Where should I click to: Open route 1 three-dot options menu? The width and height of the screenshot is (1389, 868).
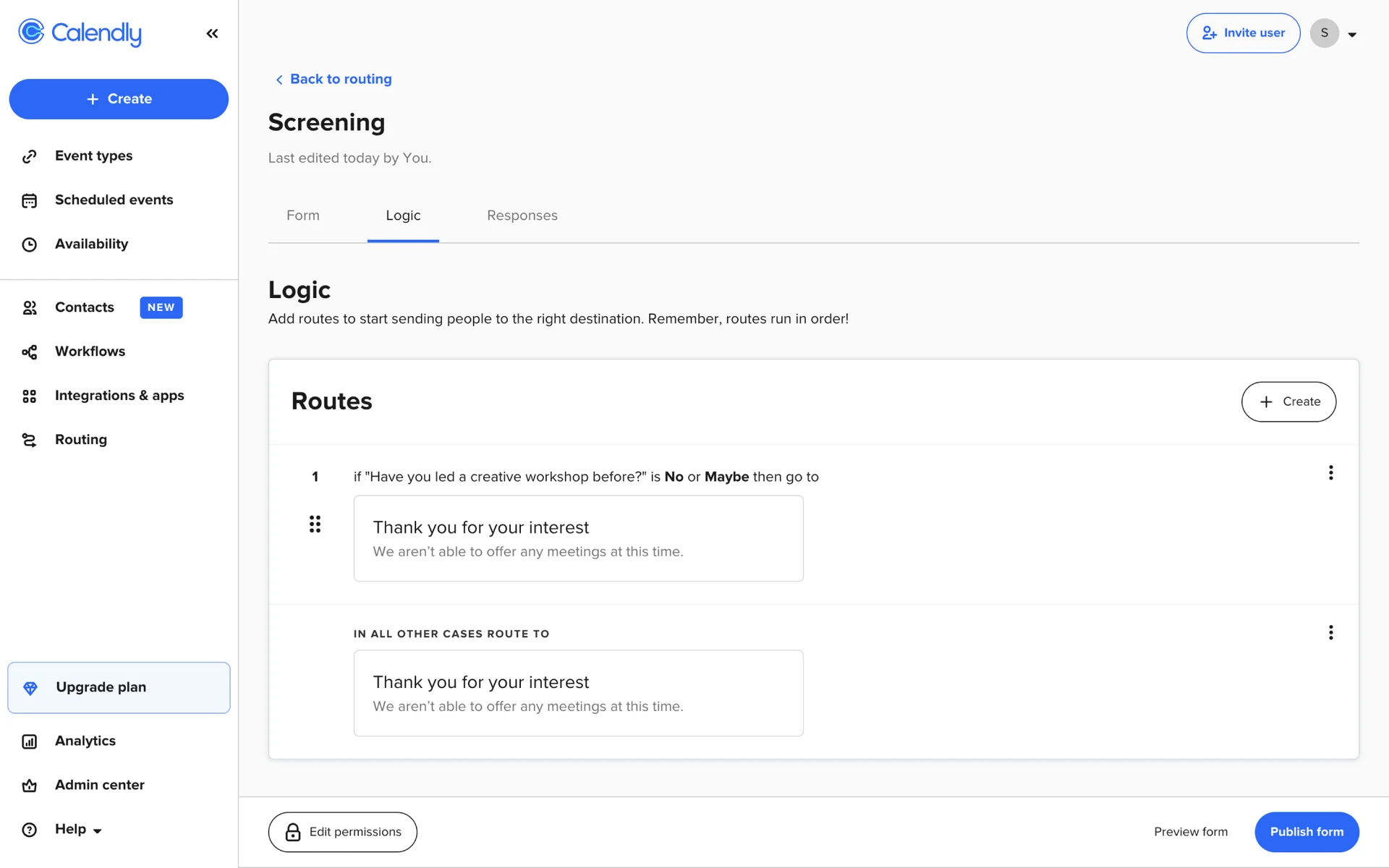(x=1330, y=473)
